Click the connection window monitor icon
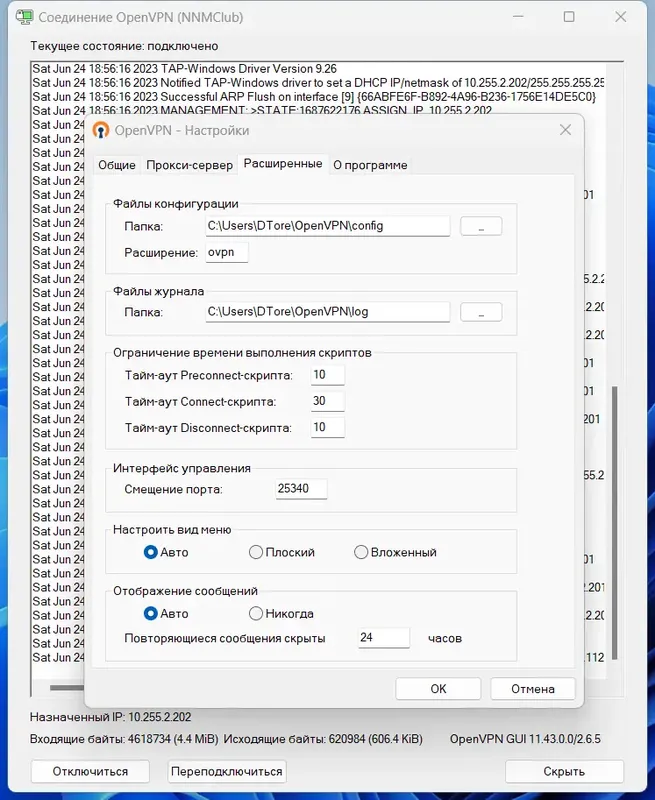Screen dimensions: 655x800 pos(24,17)
